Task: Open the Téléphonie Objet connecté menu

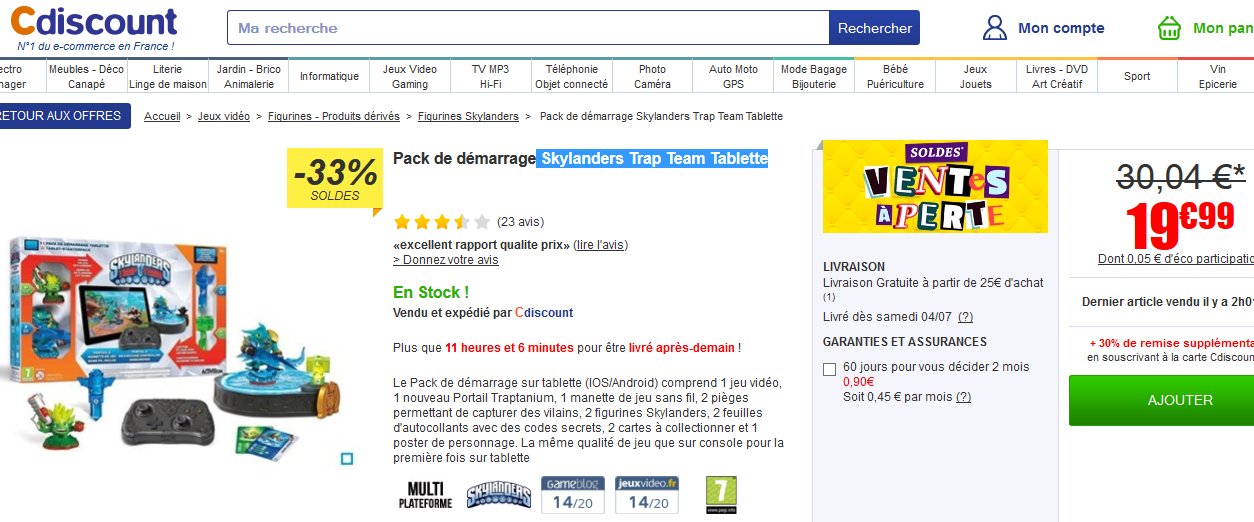Action: click(x=572, y=76)
